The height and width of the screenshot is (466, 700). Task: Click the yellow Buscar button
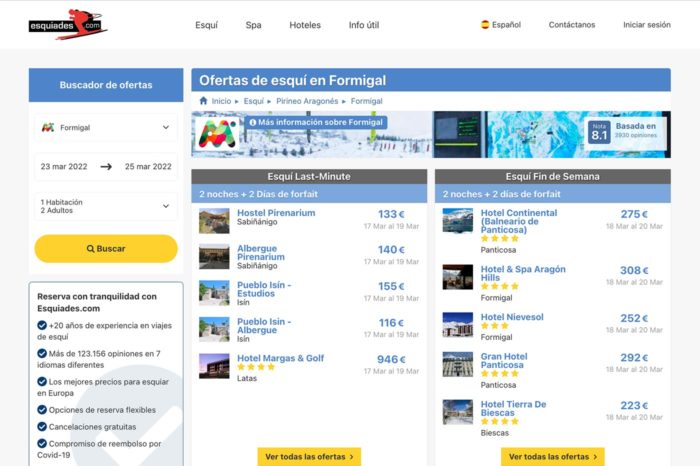pyautogui.click(x=106, y=249)
